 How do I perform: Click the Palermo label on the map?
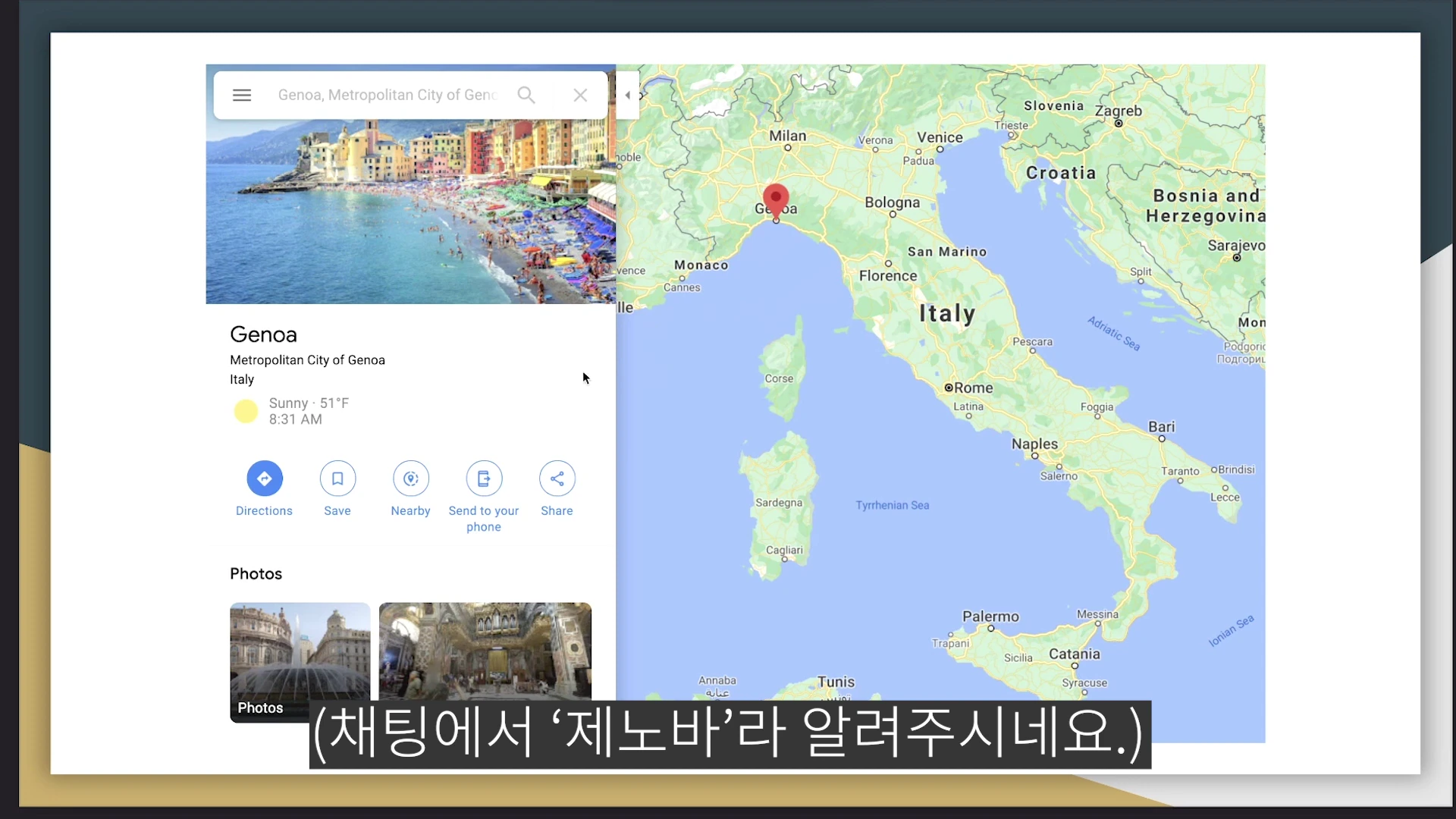point(991,617)
